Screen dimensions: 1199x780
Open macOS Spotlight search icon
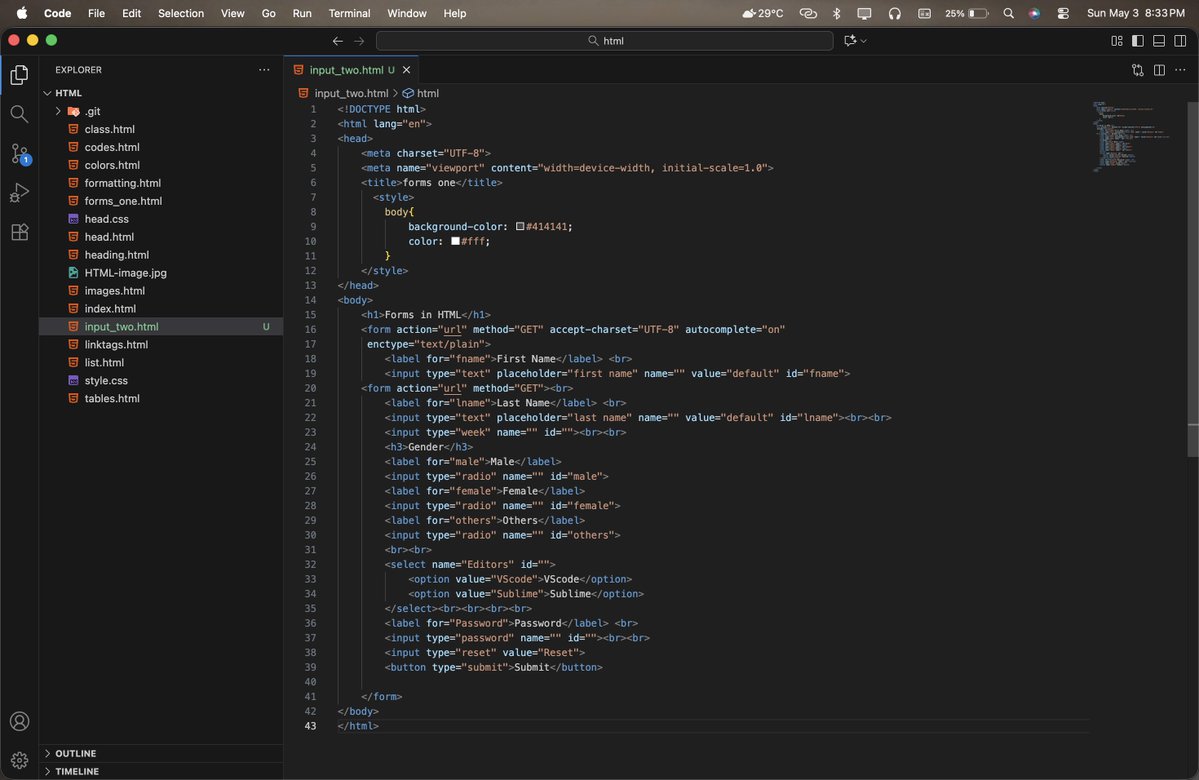pos(1009,13)
